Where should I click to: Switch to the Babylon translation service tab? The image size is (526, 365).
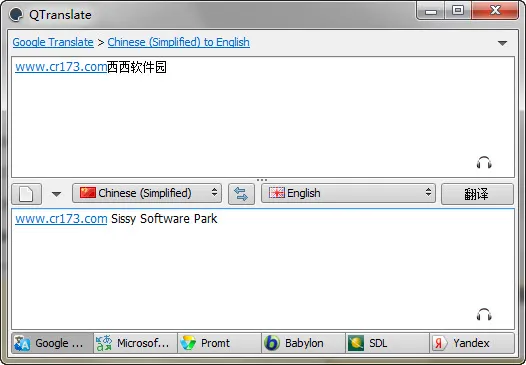303,343
